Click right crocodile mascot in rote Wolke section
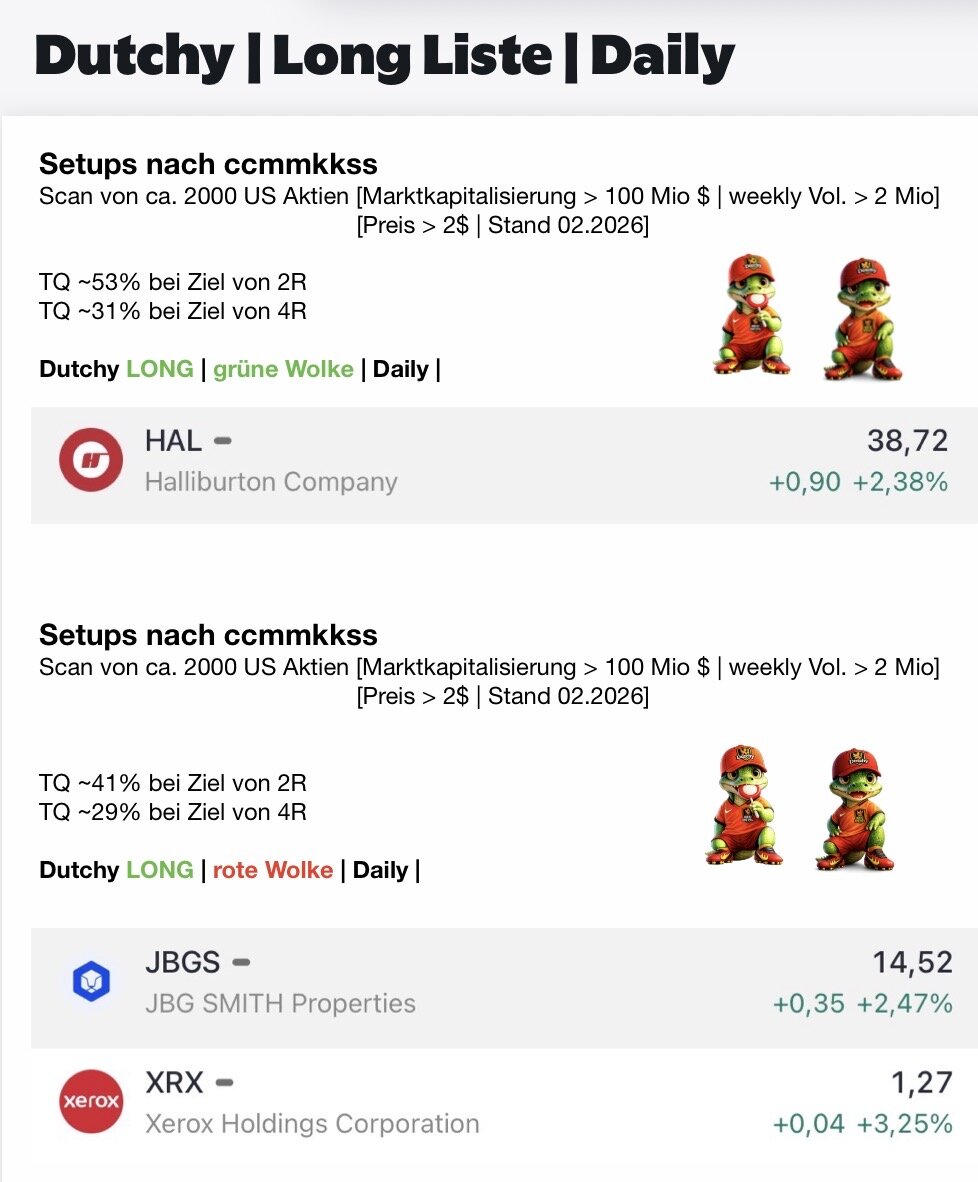The height and width of the screenshot is (1182, 978). pos(857,808)
